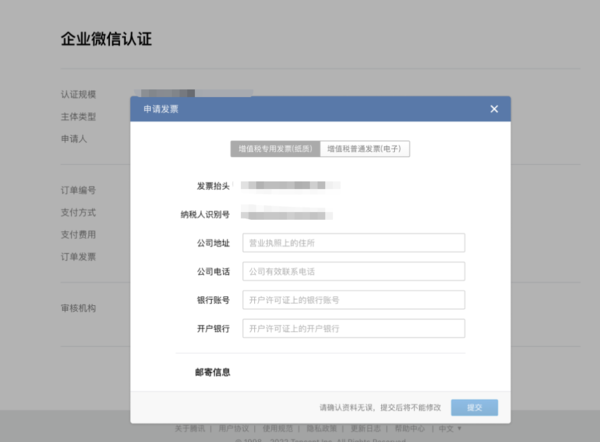Image resolution: width=600 pixels, height=442 pixels.
Task: Open the 更新日志 footer link
Action: click(365, 428)
